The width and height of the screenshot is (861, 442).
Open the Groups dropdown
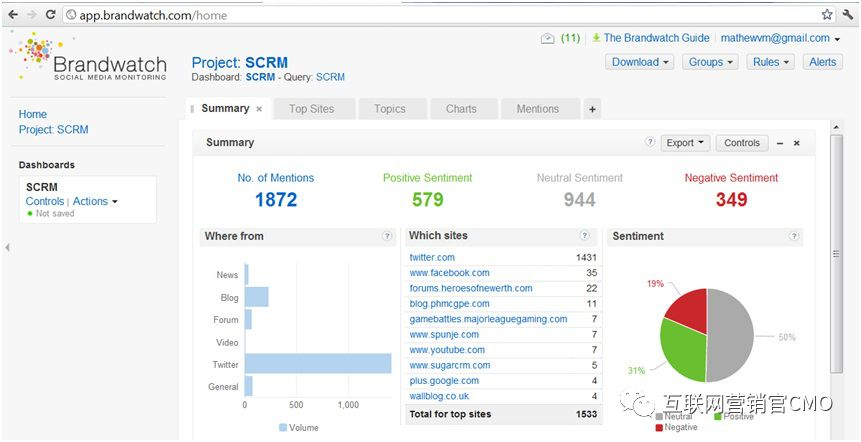[x=711, y=62]
